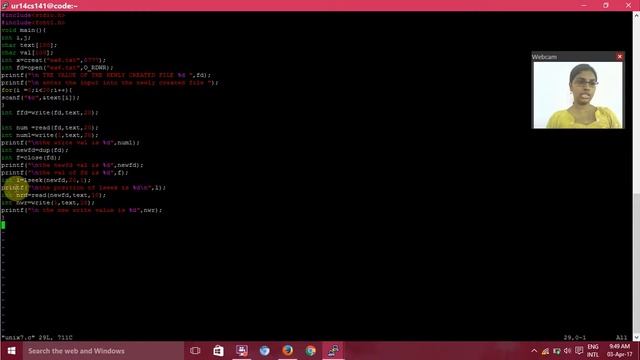This screenshot has width=640, height=360.
Task: Click the Webcam video preview
Action: [578, 95]
